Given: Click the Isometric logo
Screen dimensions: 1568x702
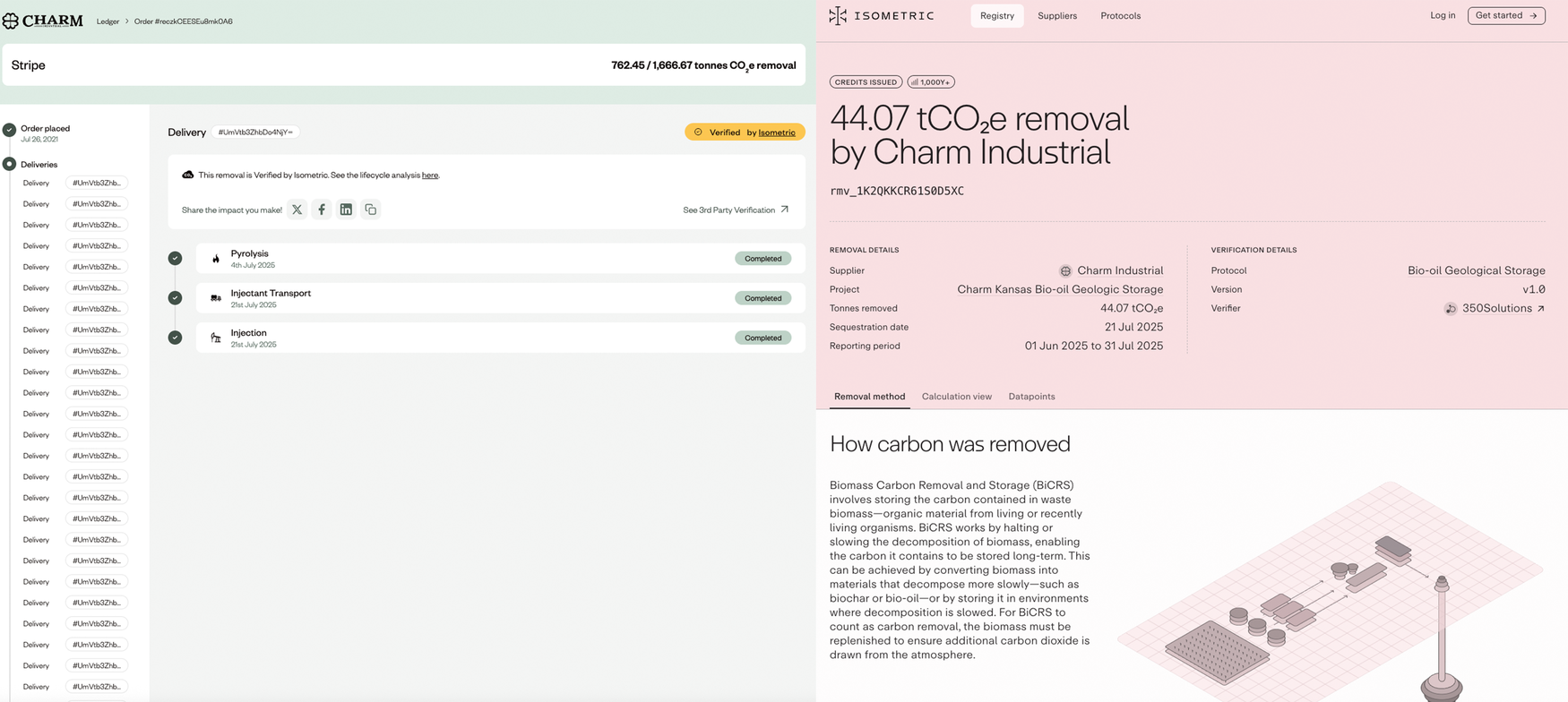Looking at the screenshot, I should pos(882,16).
